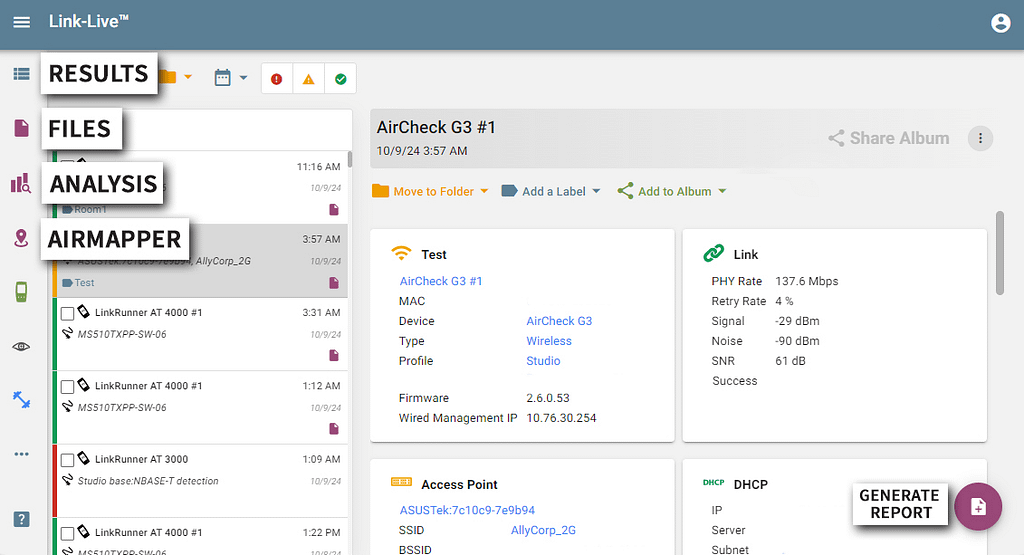Check the LinkRunner AT 4000 3:31 AM checkbox
Viewport: 1024px width, 555px height.
[67, 314]
